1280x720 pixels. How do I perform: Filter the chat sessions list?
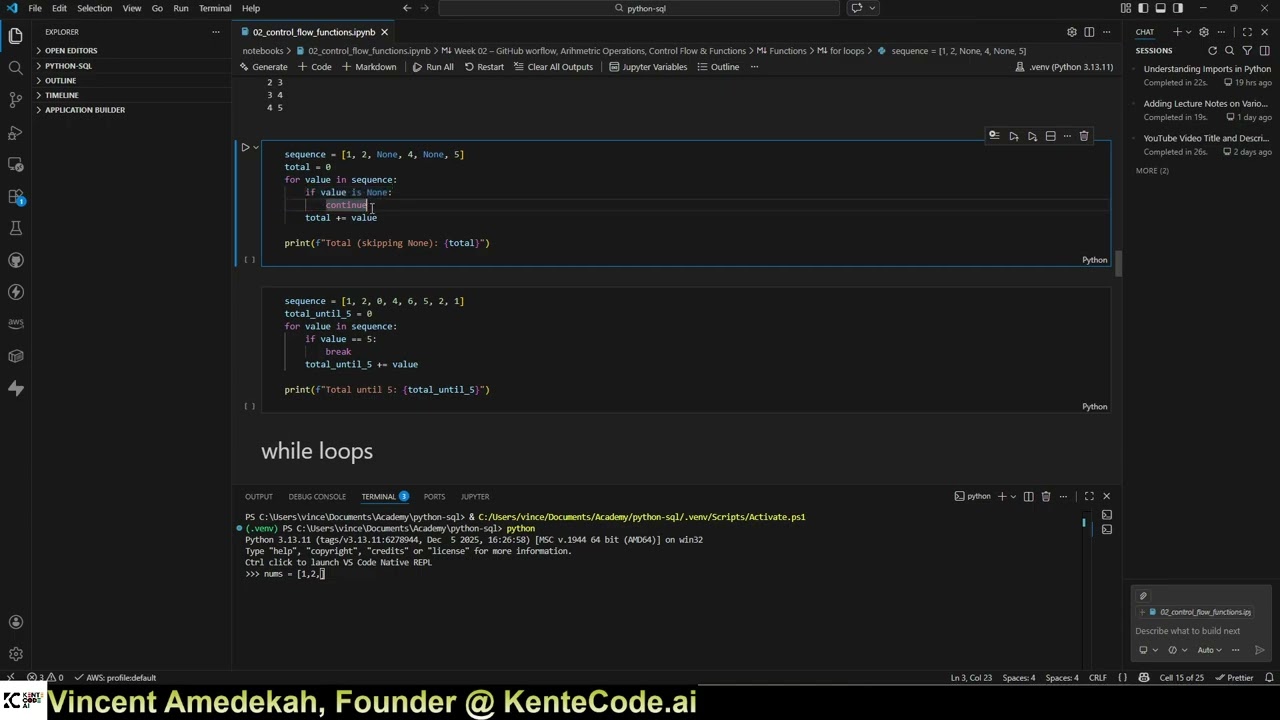1247,50
